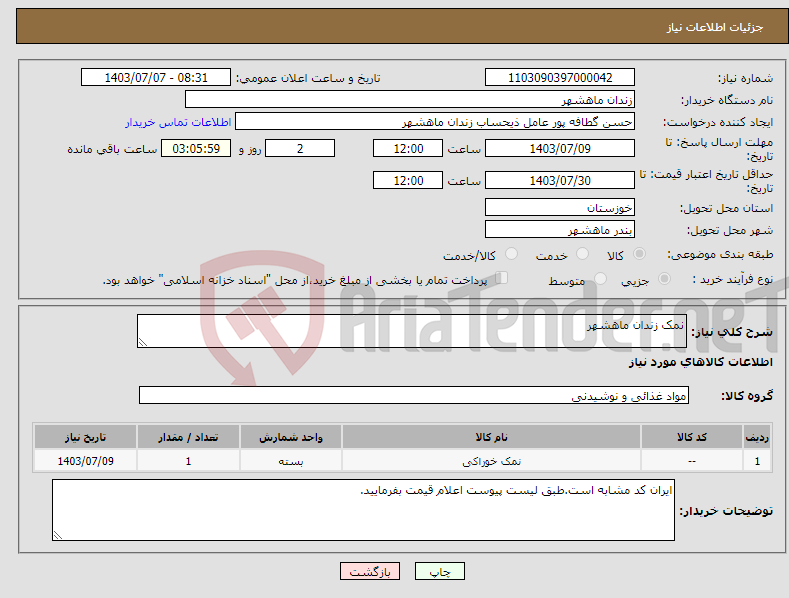Select the کالا radio button
Screen dimensions: 789x598
point(639,254)
